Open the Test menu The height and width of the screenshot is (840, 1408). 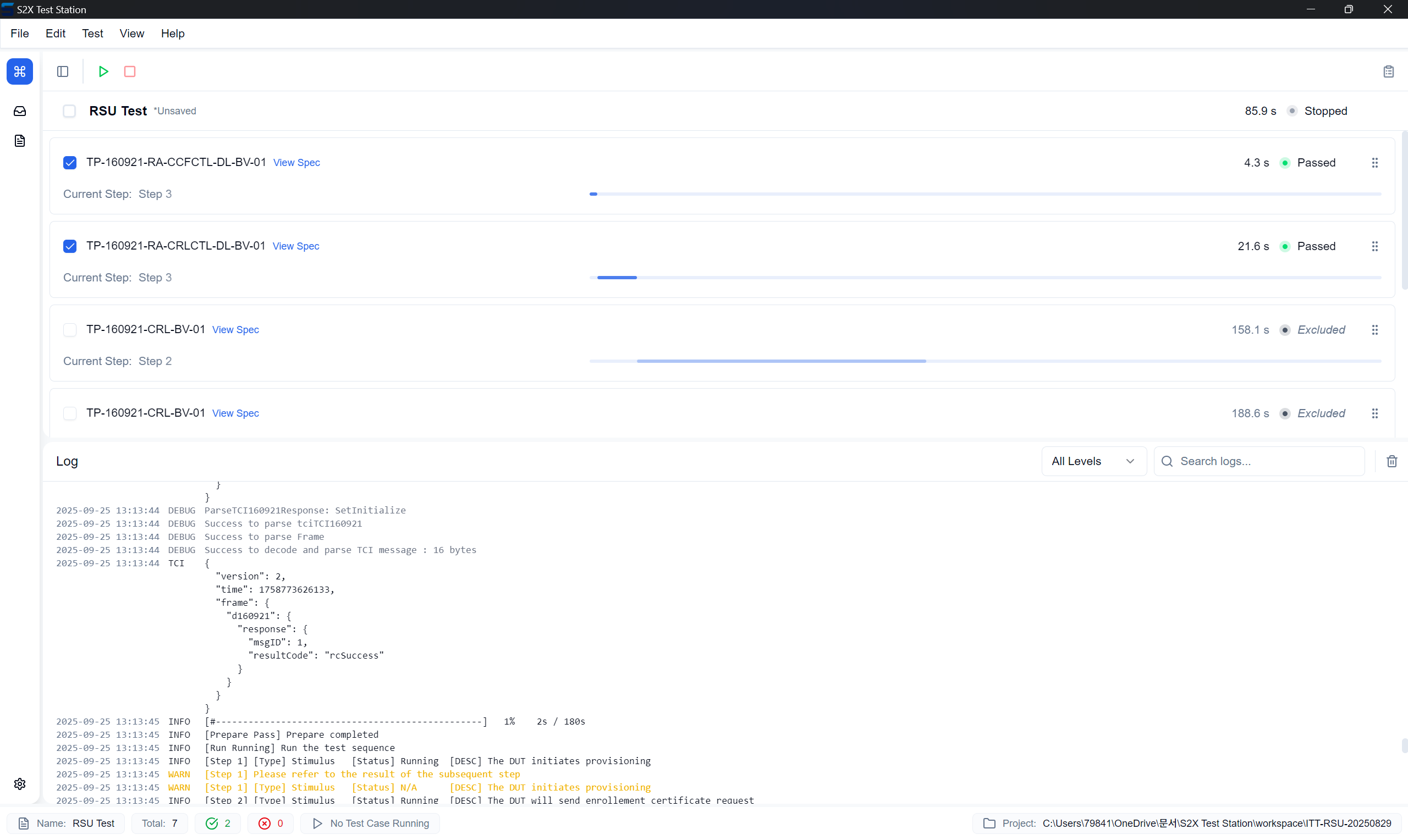click(x=92, y=34)
